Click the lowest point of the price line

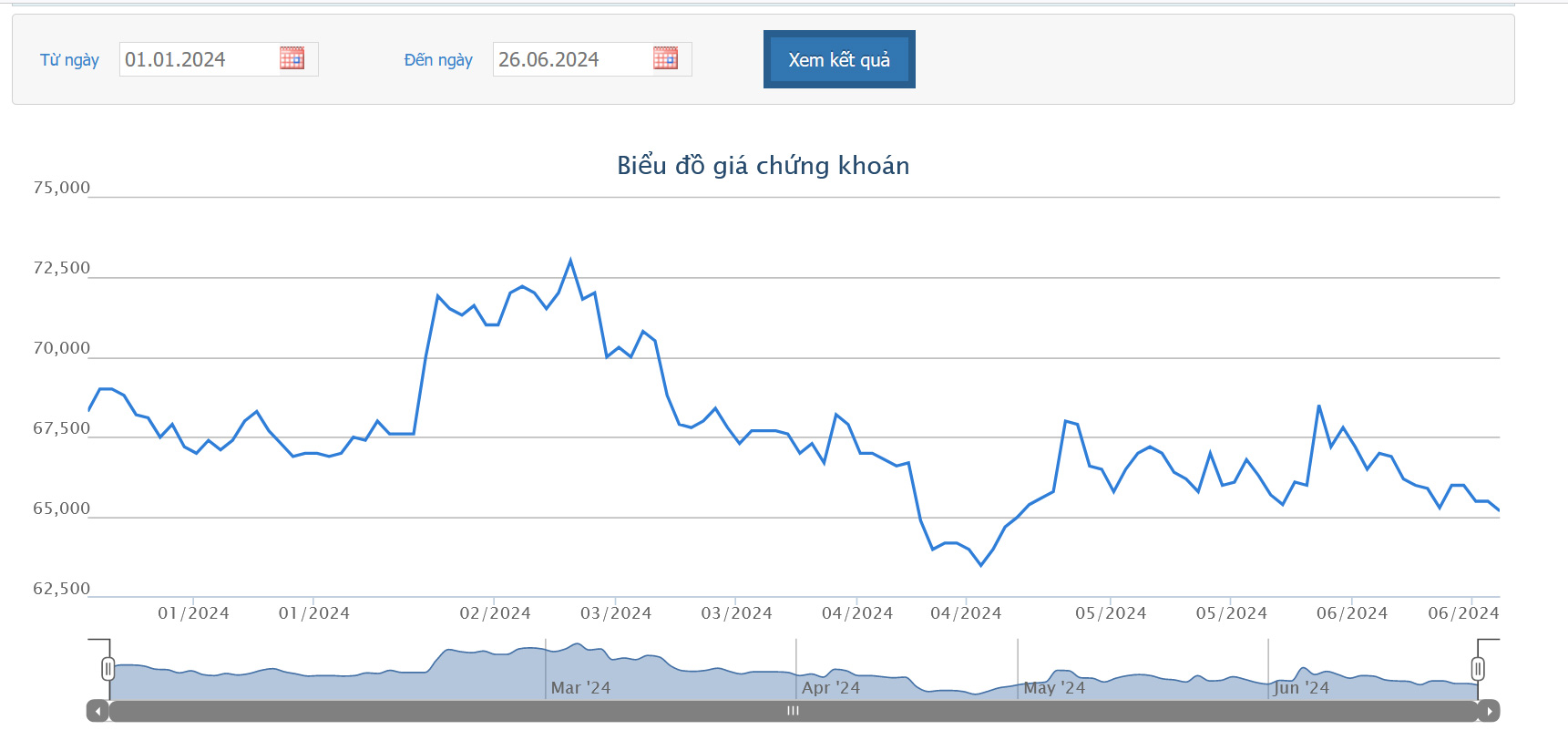coord(981,565)
